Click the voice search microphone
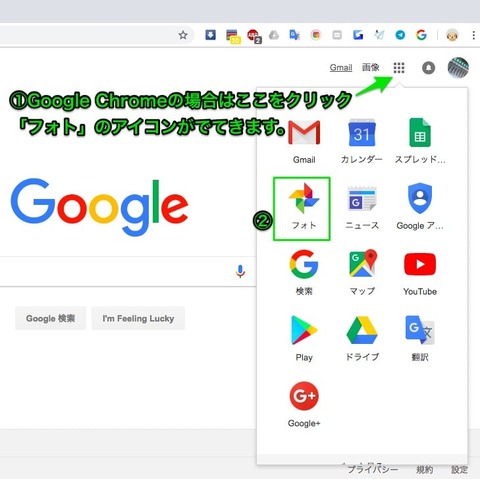 (x=240, y=271)
